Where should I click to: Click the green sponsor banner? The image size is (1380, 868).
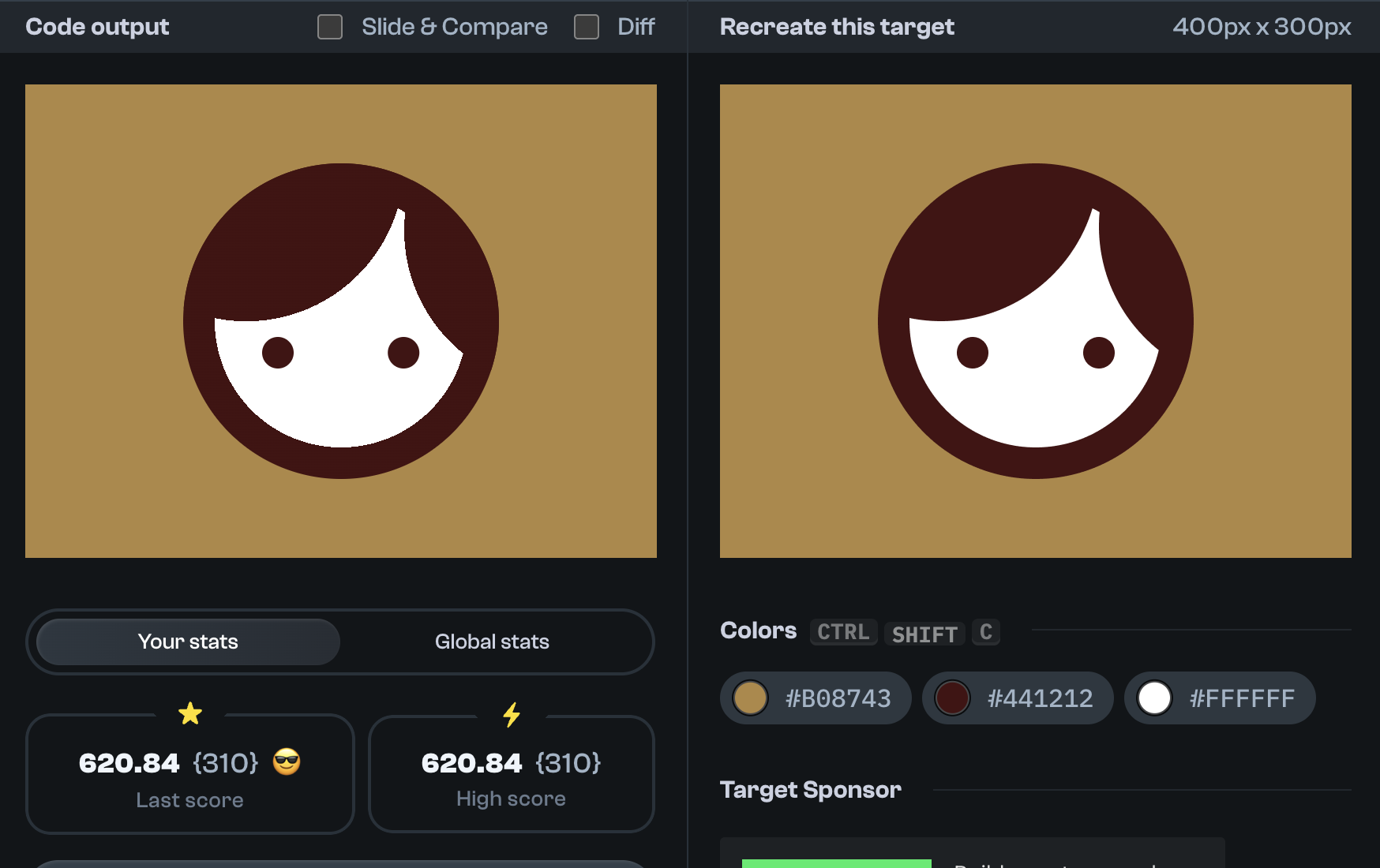pyautogui.click(x=837, y=863)
